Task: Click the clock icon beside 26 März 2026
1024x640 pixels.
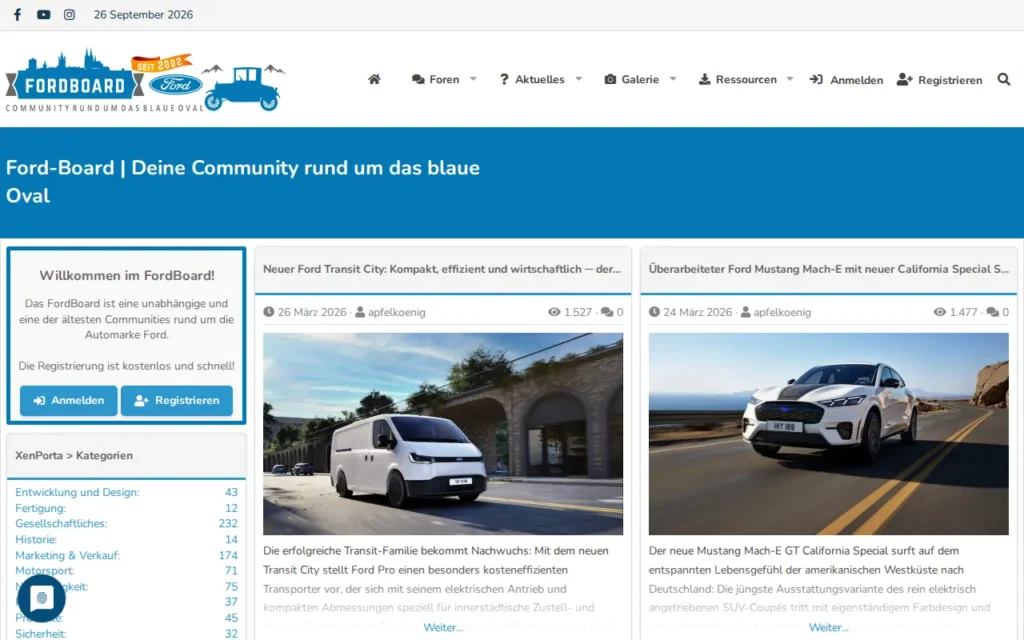Action: (x=268, y=312)
